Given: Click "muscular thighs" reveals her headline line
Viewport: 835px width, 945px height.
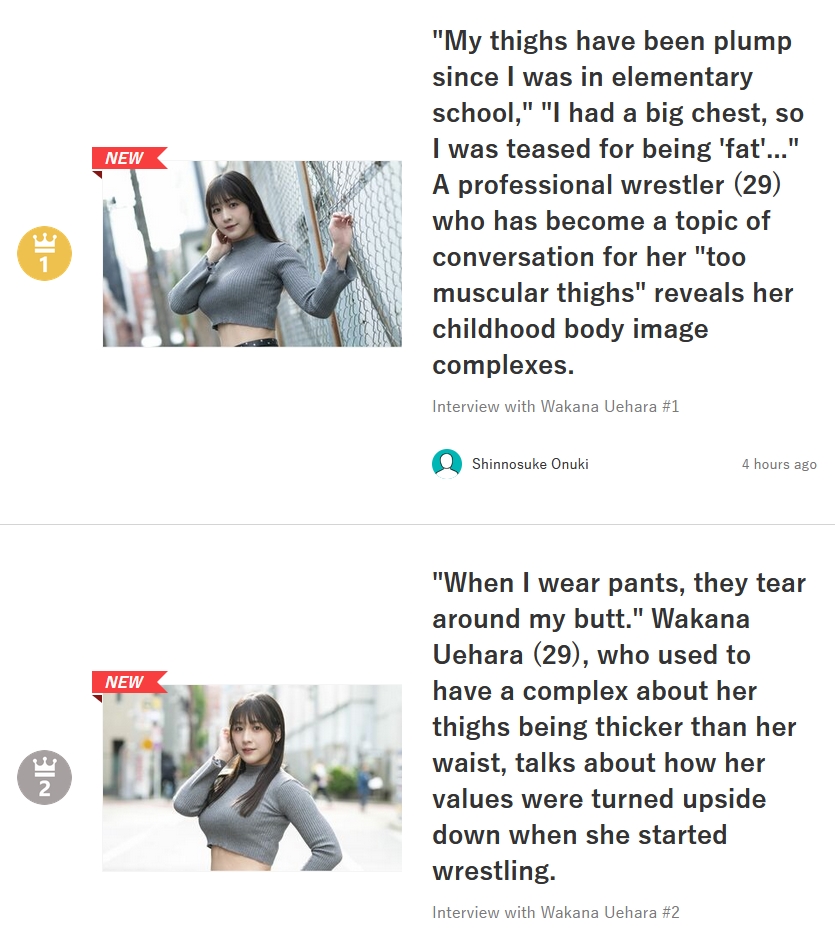Looking at the screenshot, I should point(613,293).
